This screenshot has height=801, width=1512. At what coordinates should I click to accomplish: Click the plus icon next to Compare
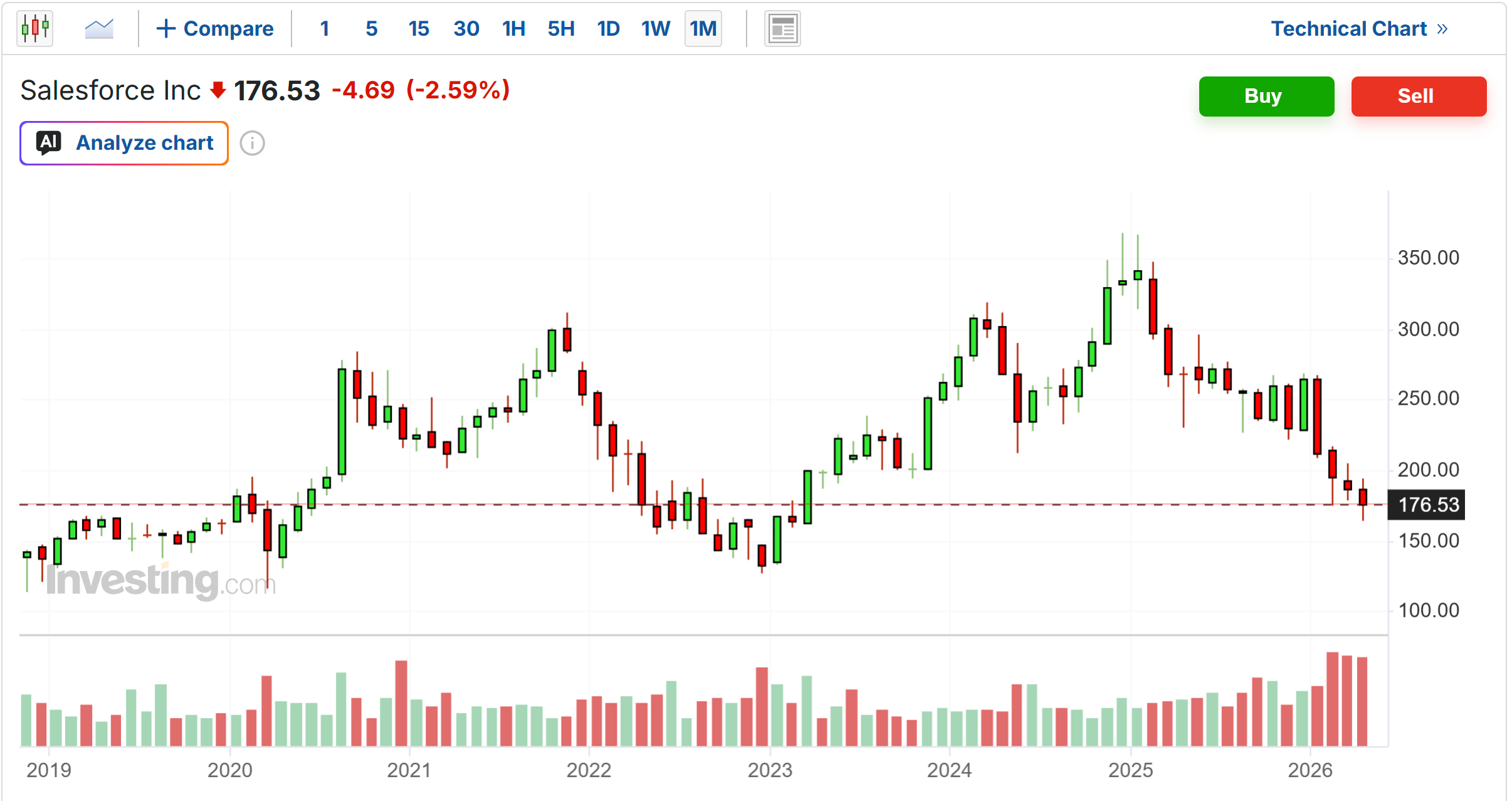pos(165,28)
